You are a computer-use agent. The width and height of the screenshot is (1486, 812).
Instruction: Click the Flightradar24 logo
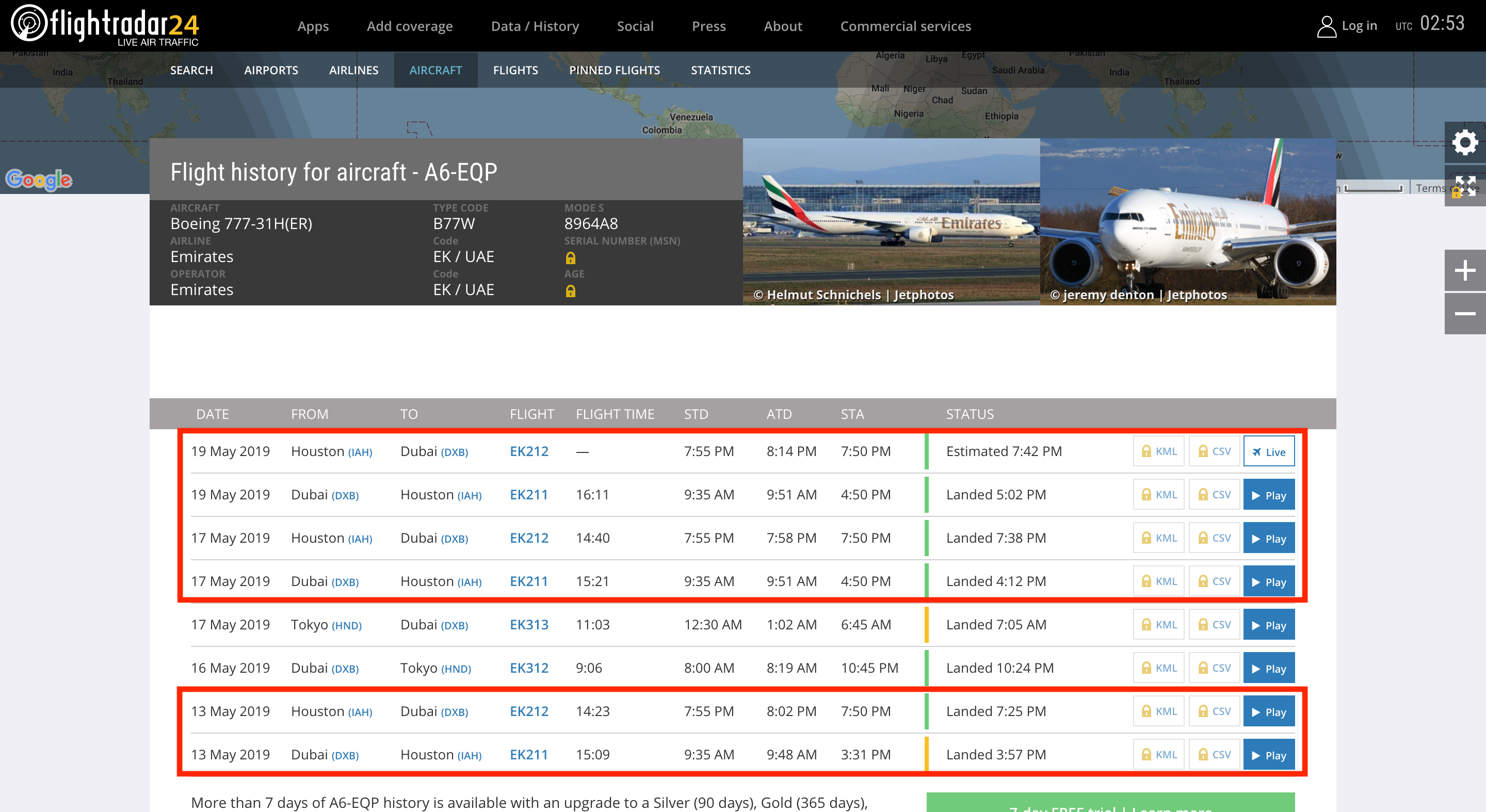[x=105, y=25]
